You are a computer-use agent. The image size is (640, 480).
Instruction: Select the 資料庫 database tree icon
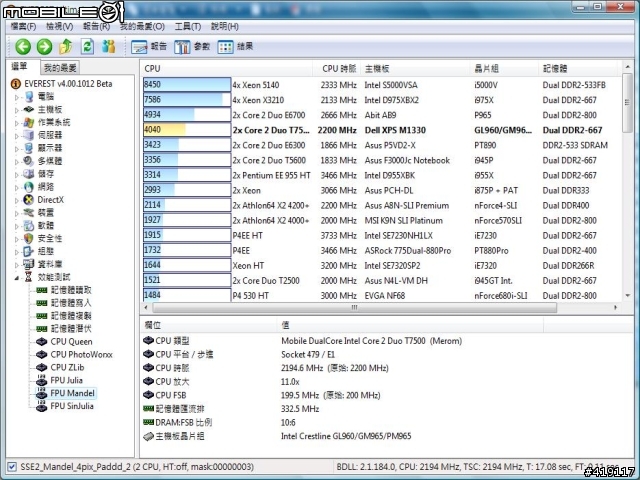tap(29, 264)
